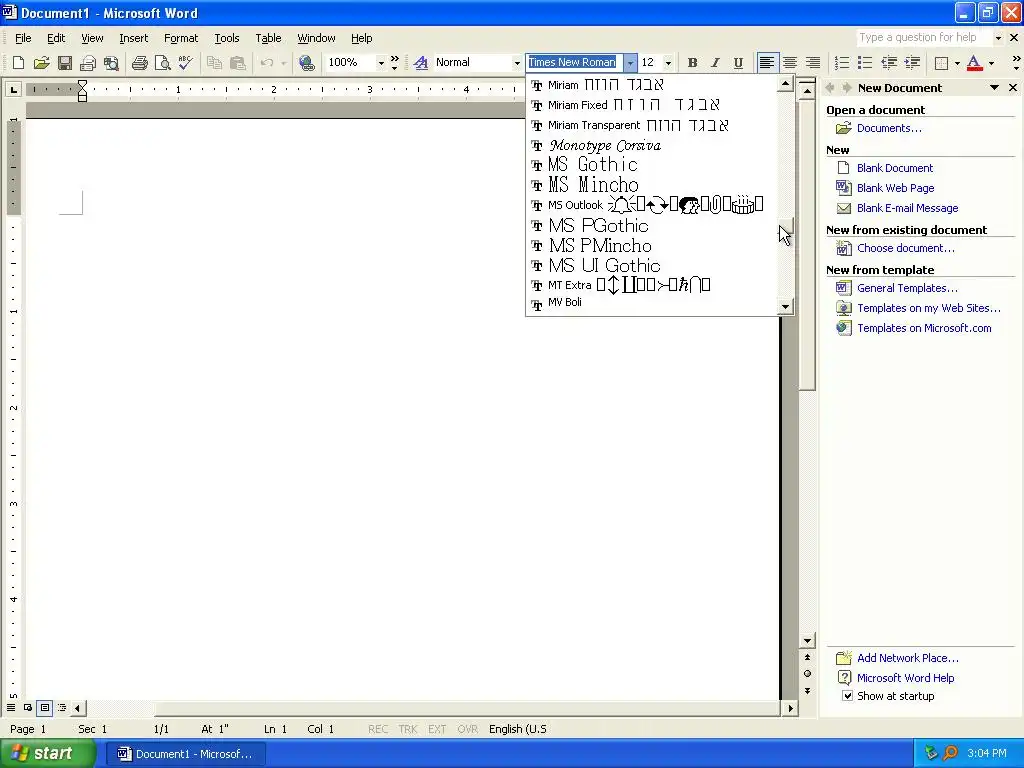Click the Blank Document link
Viewport: 1024px width, 768px height.
point(895,168)
